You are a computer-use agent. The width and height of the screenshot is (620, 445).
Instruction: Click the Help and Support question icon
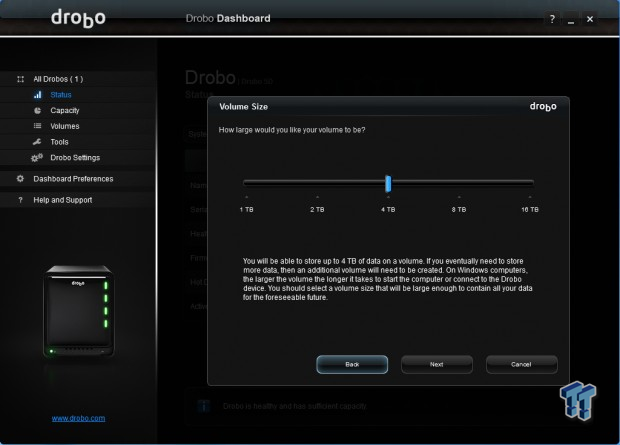coord(21,200)
